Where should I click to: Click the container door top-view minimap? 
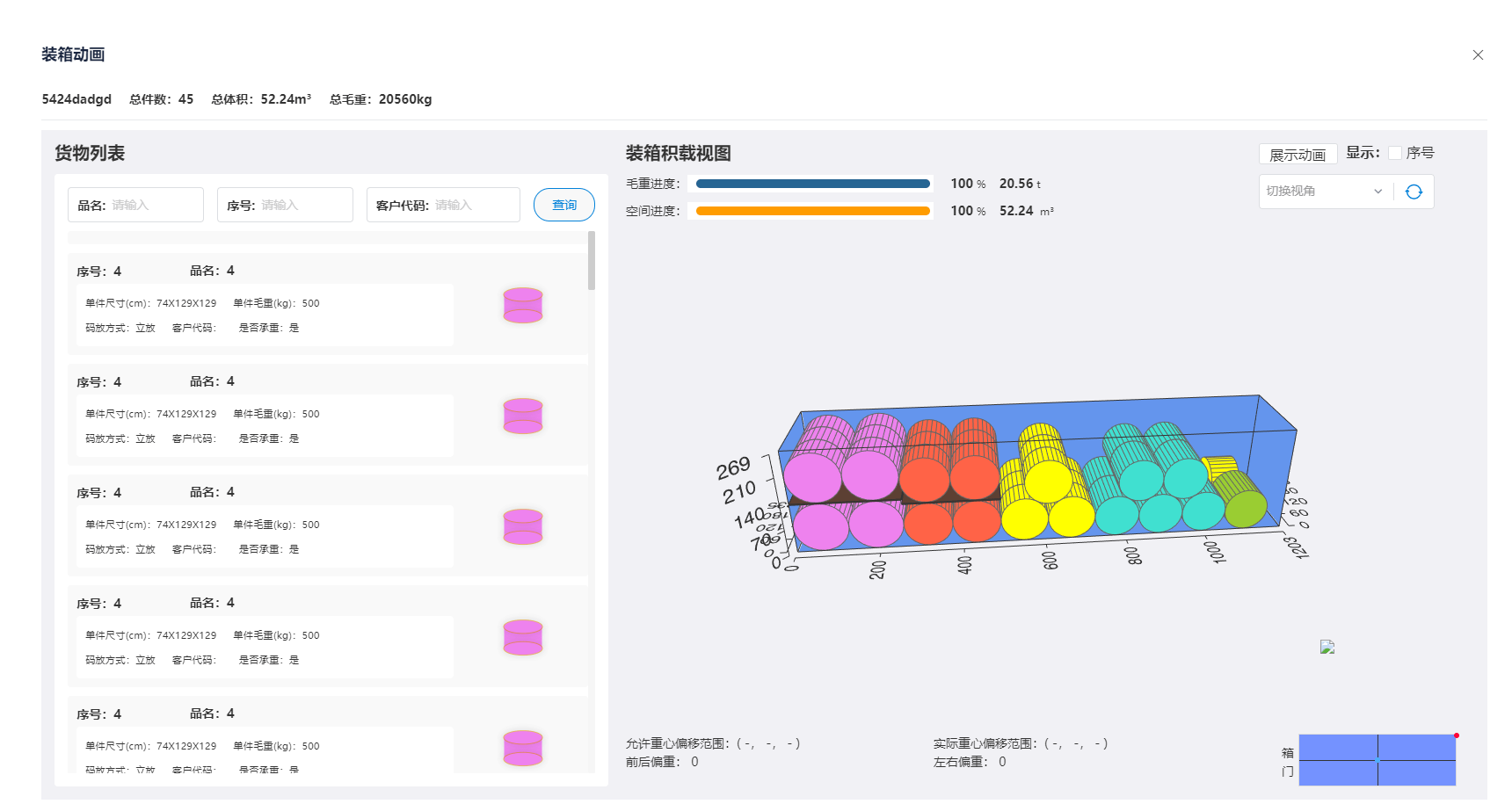coord(1377,759)
